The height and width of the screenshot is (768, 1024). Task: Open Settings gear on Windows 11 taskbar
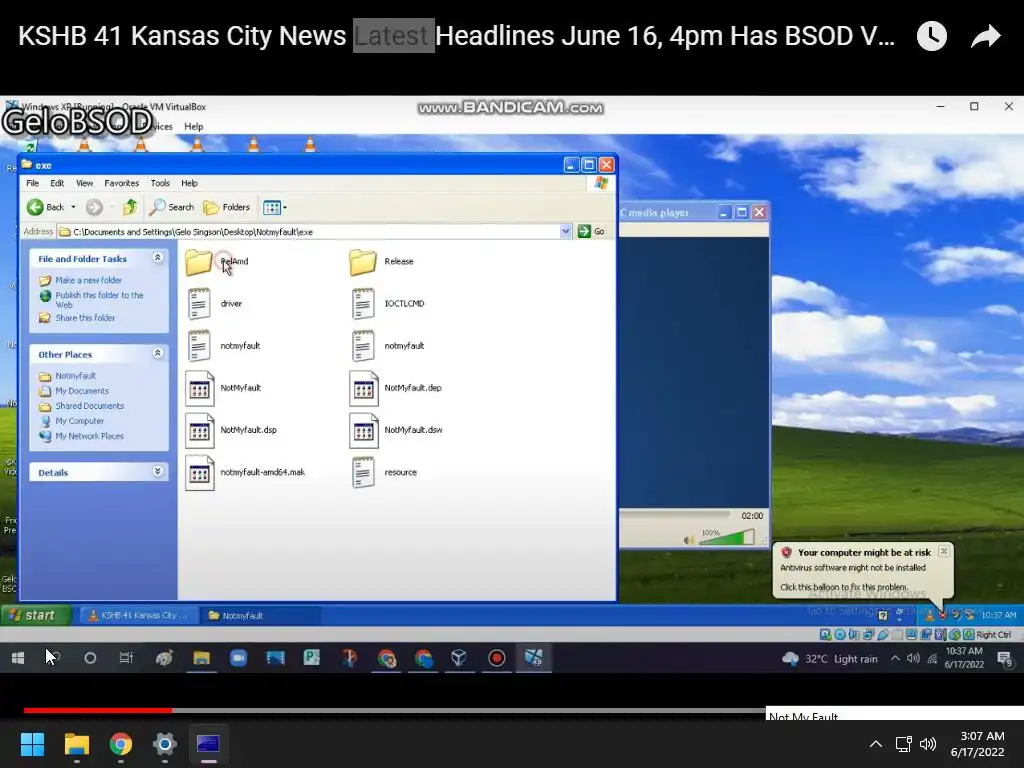click(x=165, y=743)
